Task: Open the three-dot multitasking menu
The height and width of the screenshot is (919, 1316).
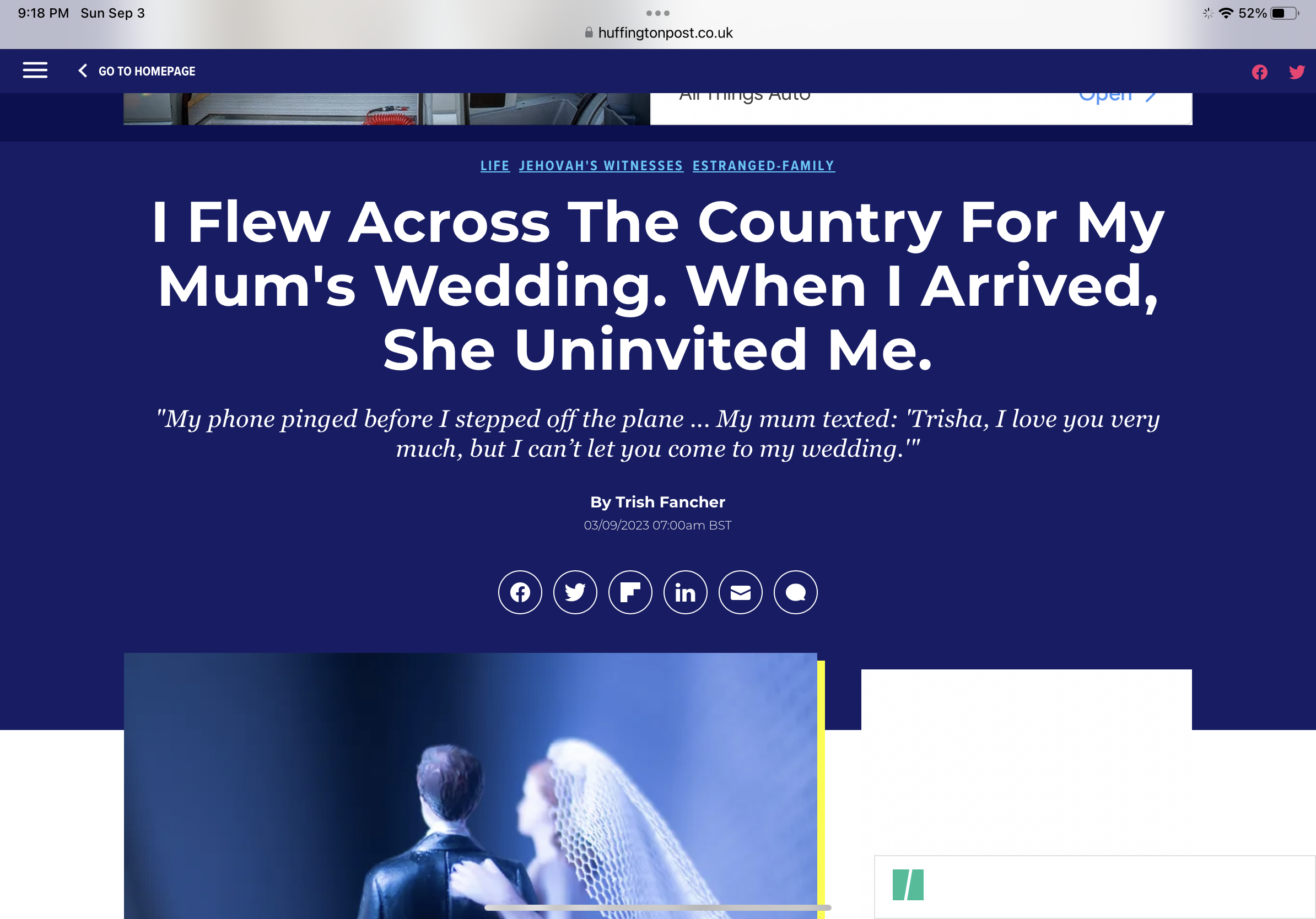Action: coord(657,13)
